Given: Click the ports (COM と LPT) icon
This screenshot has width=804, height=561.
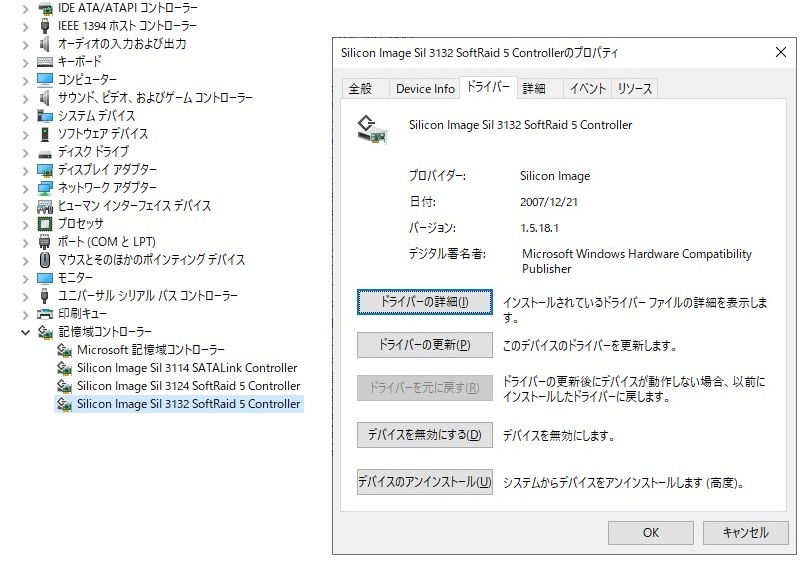Looking at the screenshot, I should click(x=45, y=242).
